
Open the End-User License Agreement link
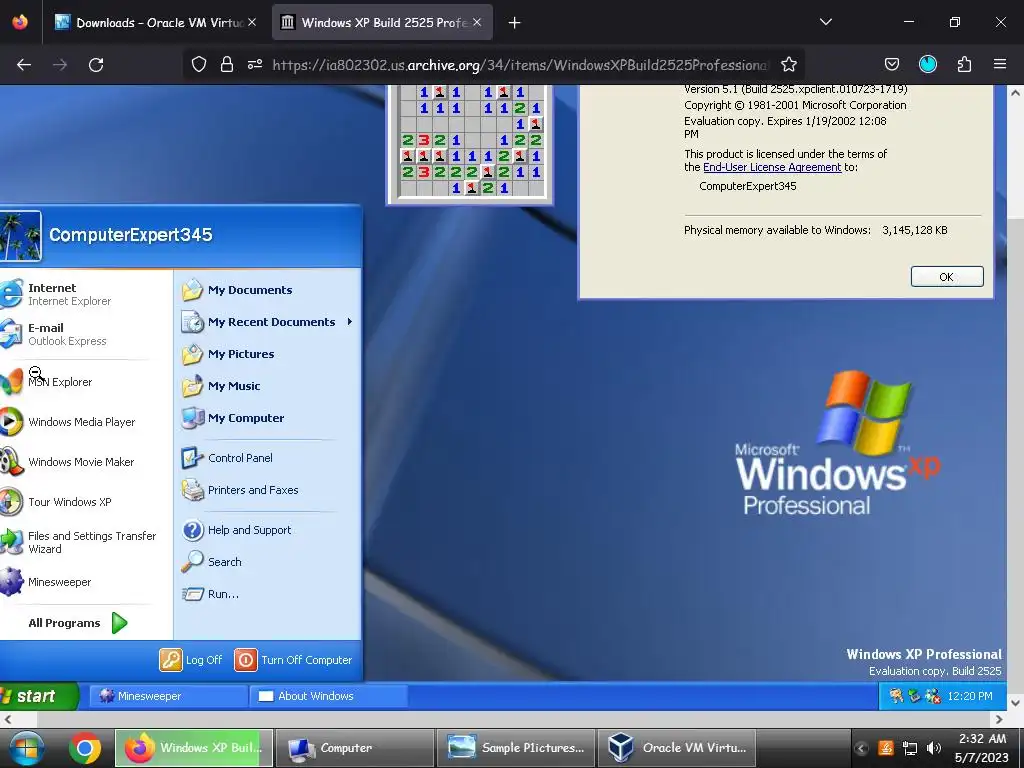click(x=772, y=167)
